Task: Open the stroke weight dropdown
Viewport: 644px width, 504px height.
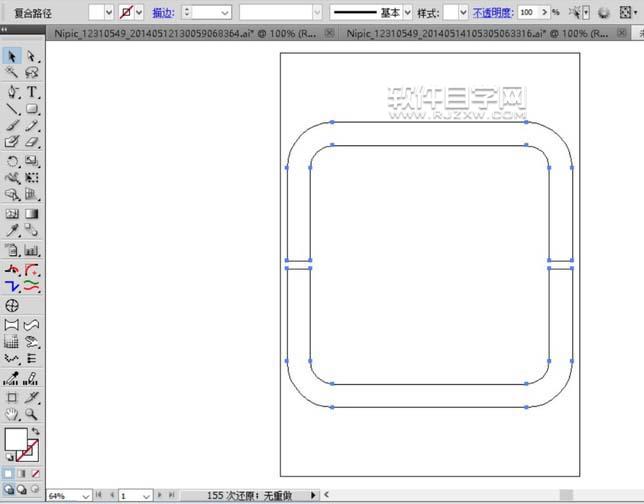Action: (225, 13)
